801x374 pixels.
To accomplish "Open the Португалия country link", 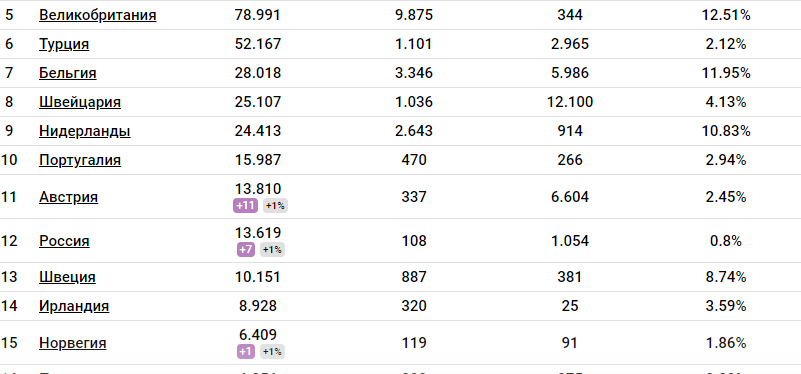I will click(80, 160).
